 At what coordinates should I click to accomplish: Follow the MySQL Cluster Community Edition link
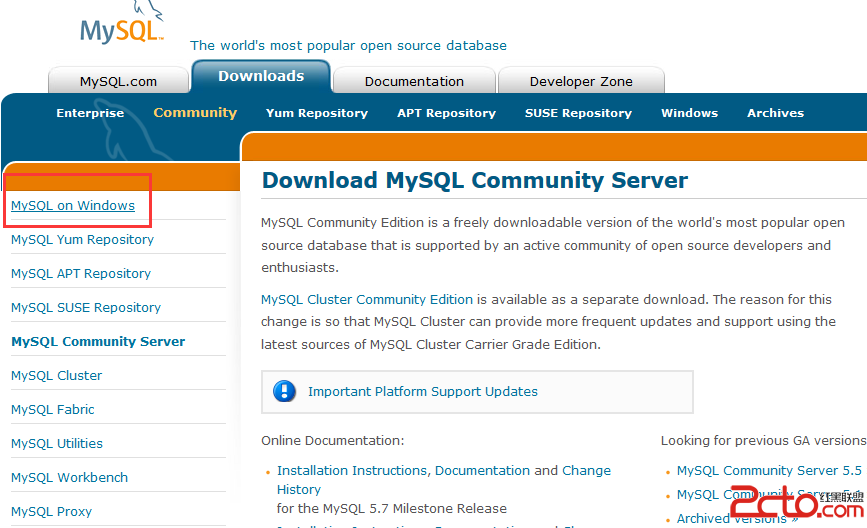pyautogui.click(x=367, y=299)
